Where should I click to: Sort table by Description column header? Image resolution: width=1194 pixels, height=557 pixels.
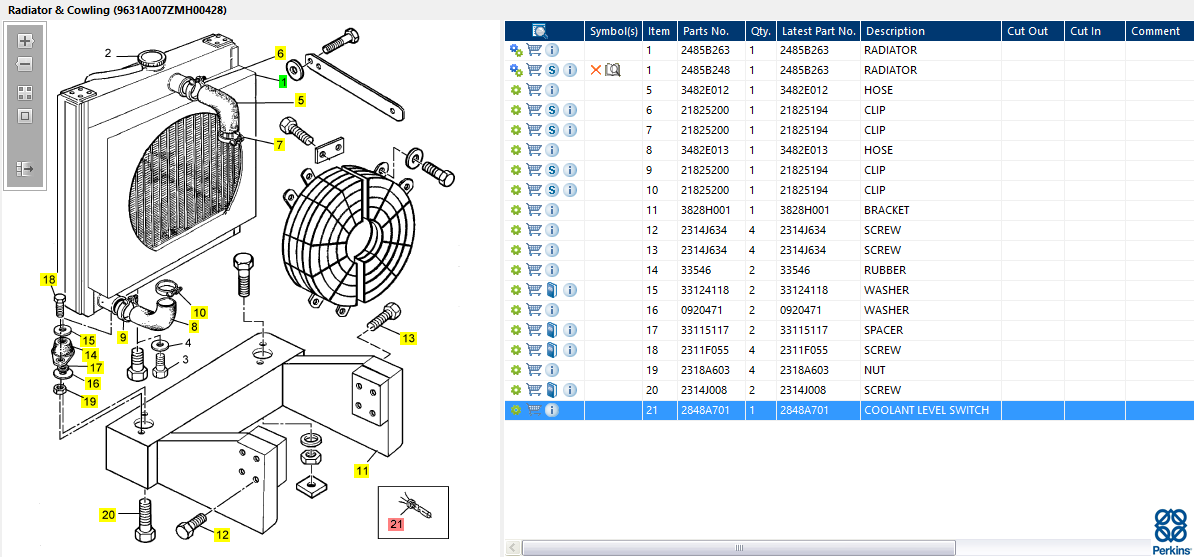895,31
